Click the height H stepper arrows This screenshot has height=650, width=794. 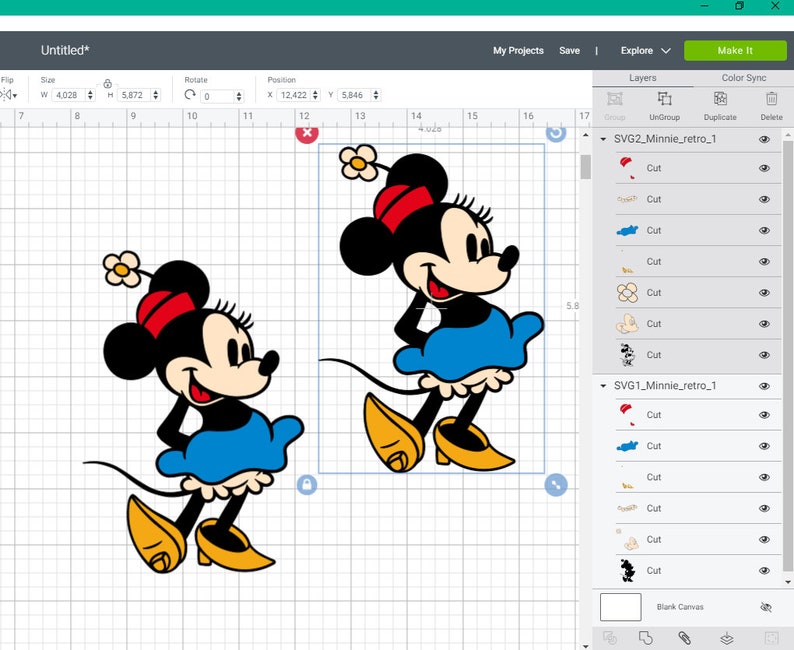pos(155,95)
